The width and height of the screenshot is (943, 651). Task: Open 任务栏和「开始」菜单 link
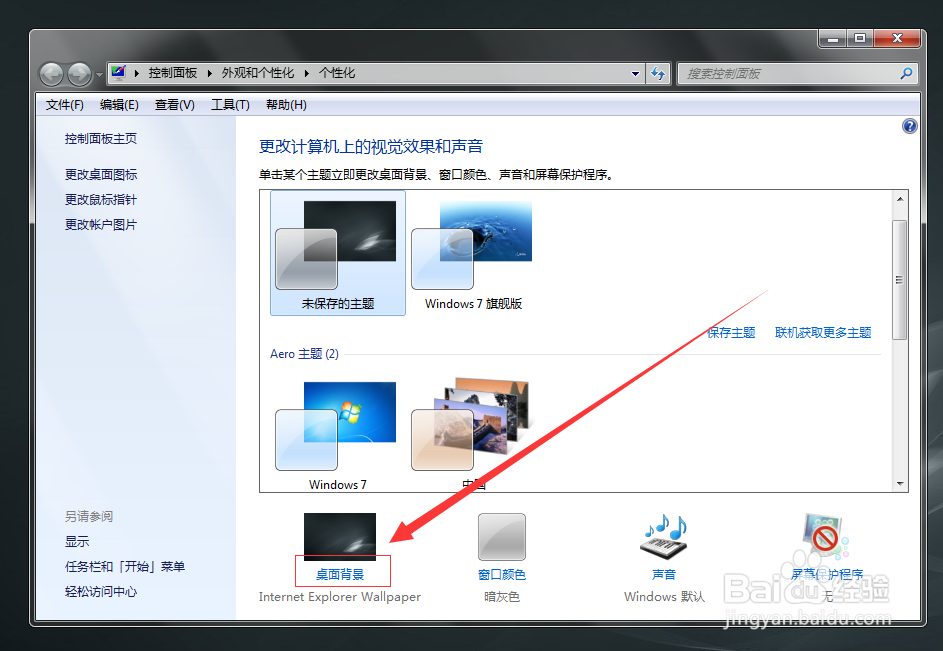[124, 567]
